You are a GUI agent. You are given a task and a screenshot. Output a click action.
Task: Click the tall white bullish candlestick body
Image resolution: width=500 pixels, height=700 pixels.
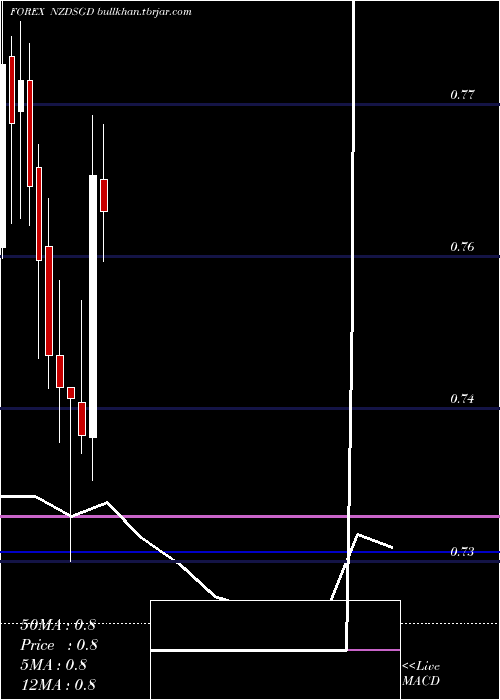coord(93,306)
